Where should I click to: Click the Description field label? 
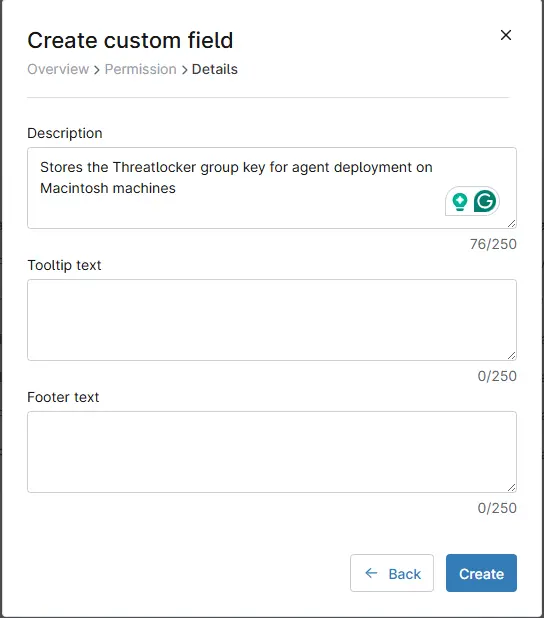[65, 133]
